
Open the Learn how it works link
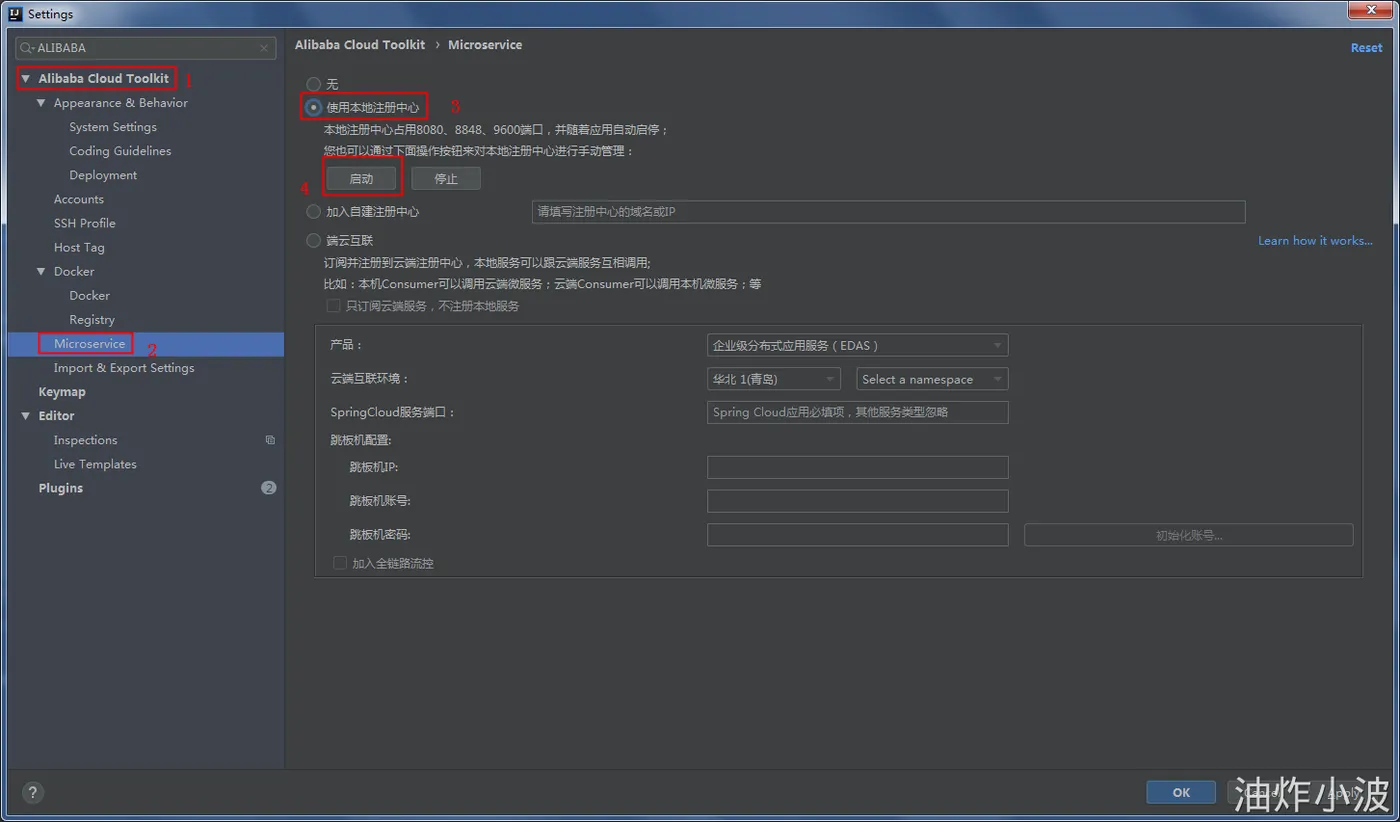tap(1315, 241)
